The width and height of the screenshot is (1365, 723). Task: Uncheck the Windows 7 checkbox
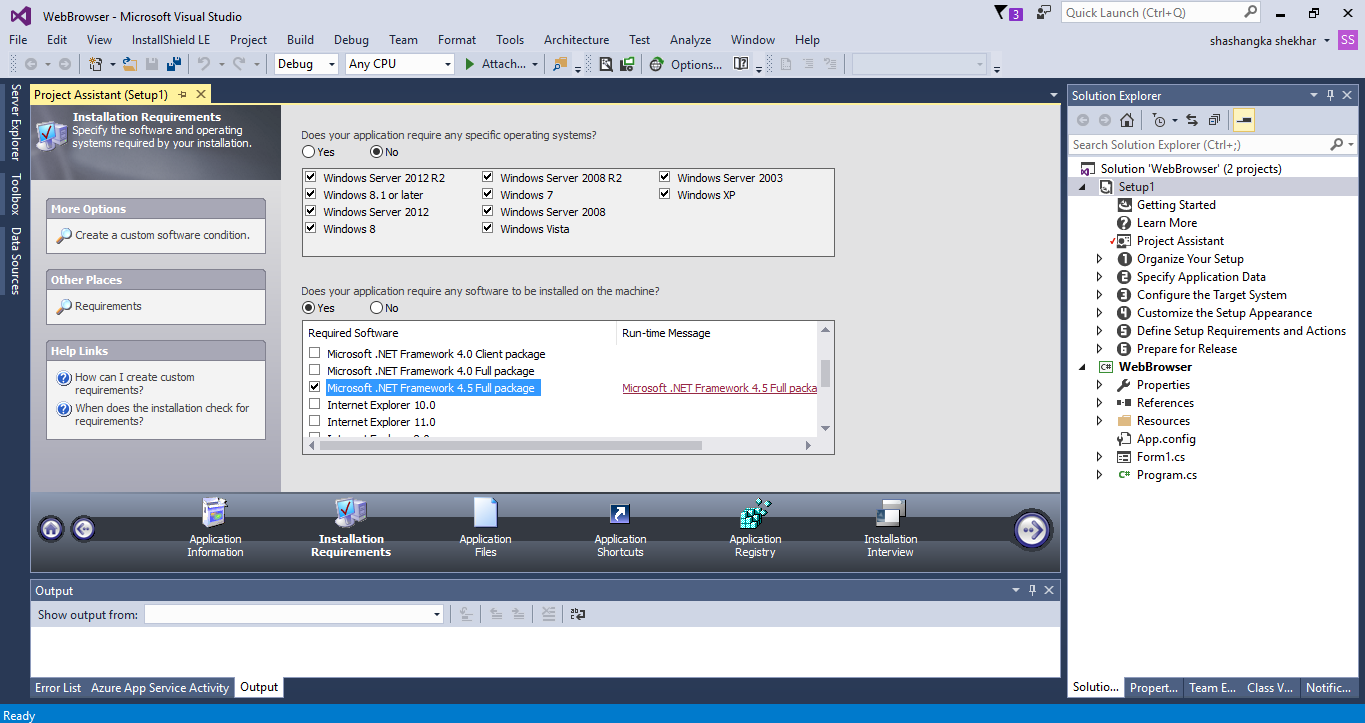point(487,195)
